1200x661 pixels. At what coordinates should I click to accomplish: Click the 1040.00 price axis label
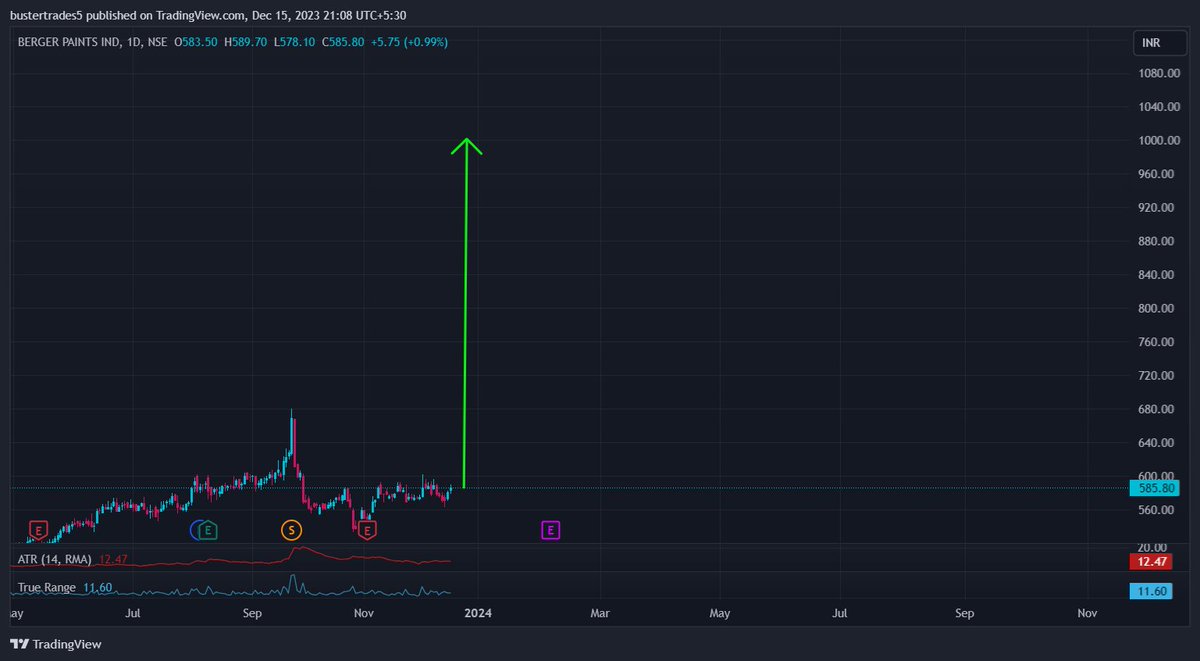1157,107
